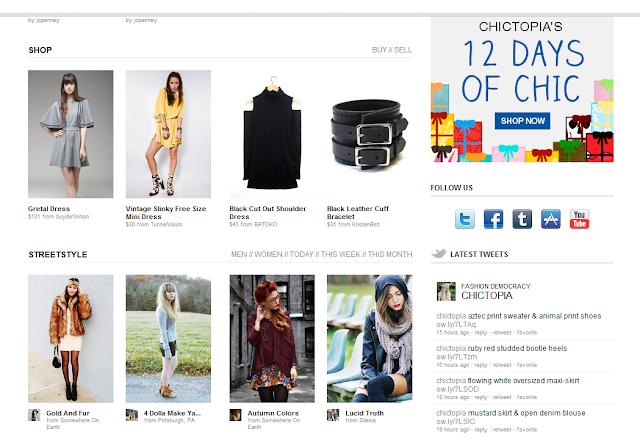Show This Week streetstyle looks

tap(340, 254)
